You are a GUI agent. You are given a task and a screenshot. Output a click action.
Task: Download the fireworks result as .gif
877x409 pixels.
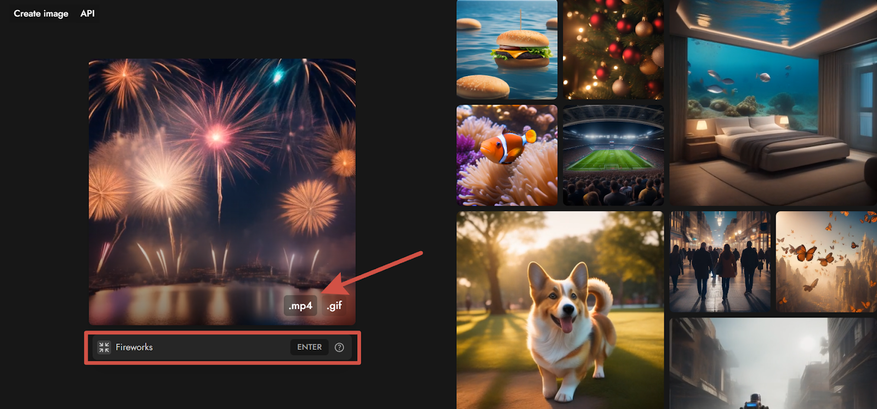(x=334, y=306)
